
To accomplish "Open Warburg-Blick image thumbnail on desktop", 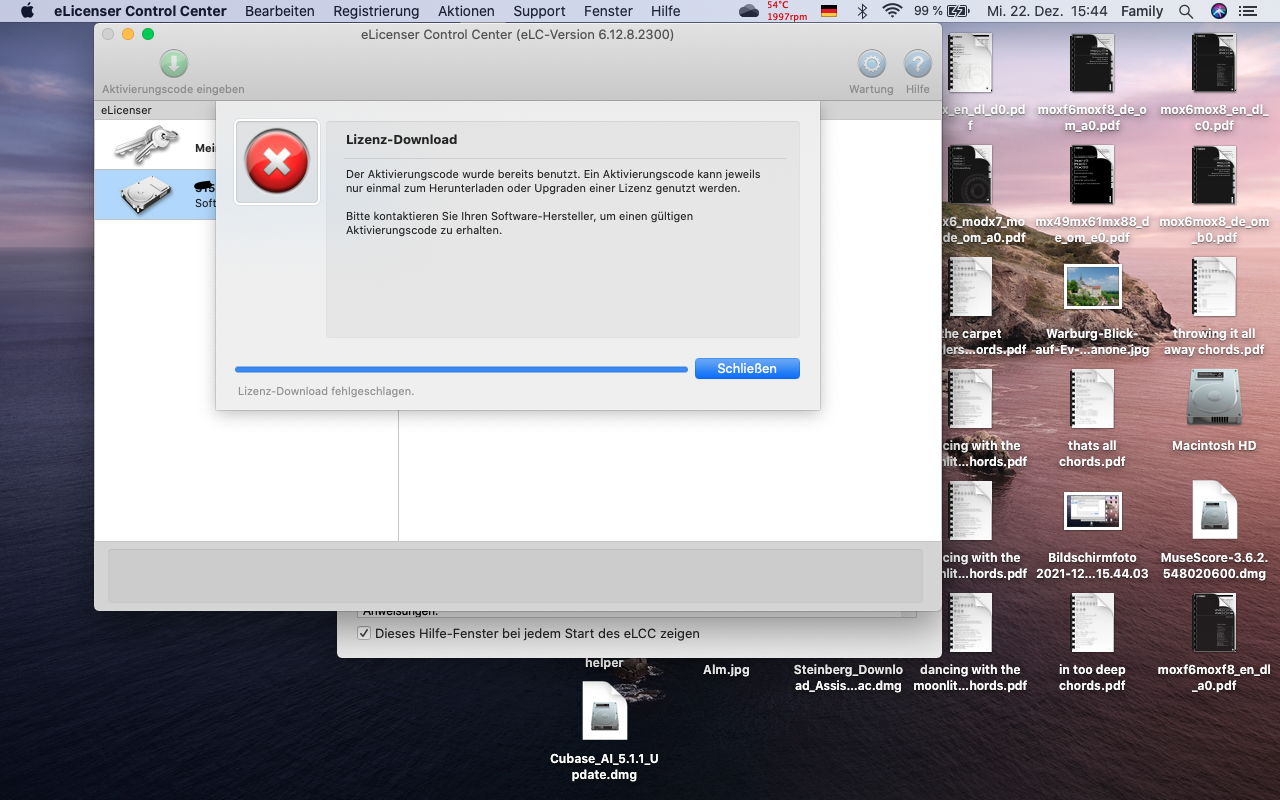I will pos(1092,288).
